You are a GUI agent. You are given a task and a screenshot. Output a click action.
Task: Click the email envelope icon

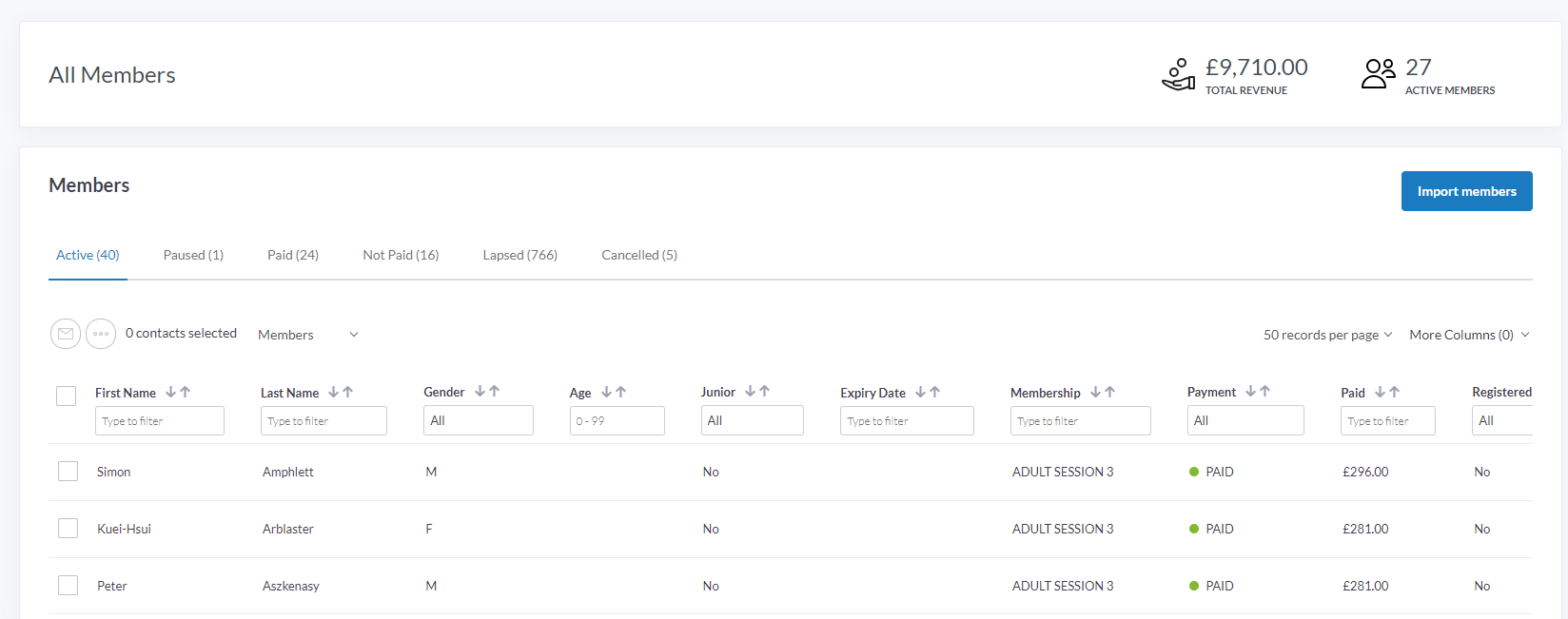point(66,334)
